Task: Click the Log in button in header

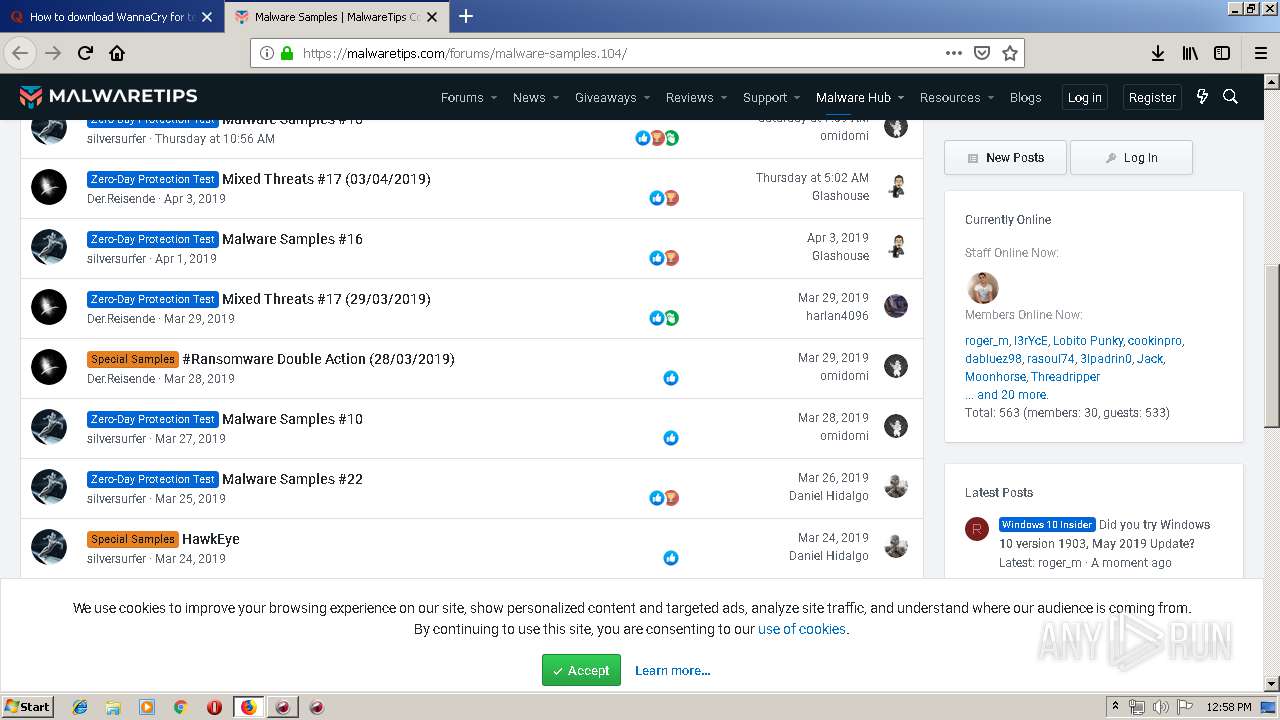Action: (x=1084, y=97)
